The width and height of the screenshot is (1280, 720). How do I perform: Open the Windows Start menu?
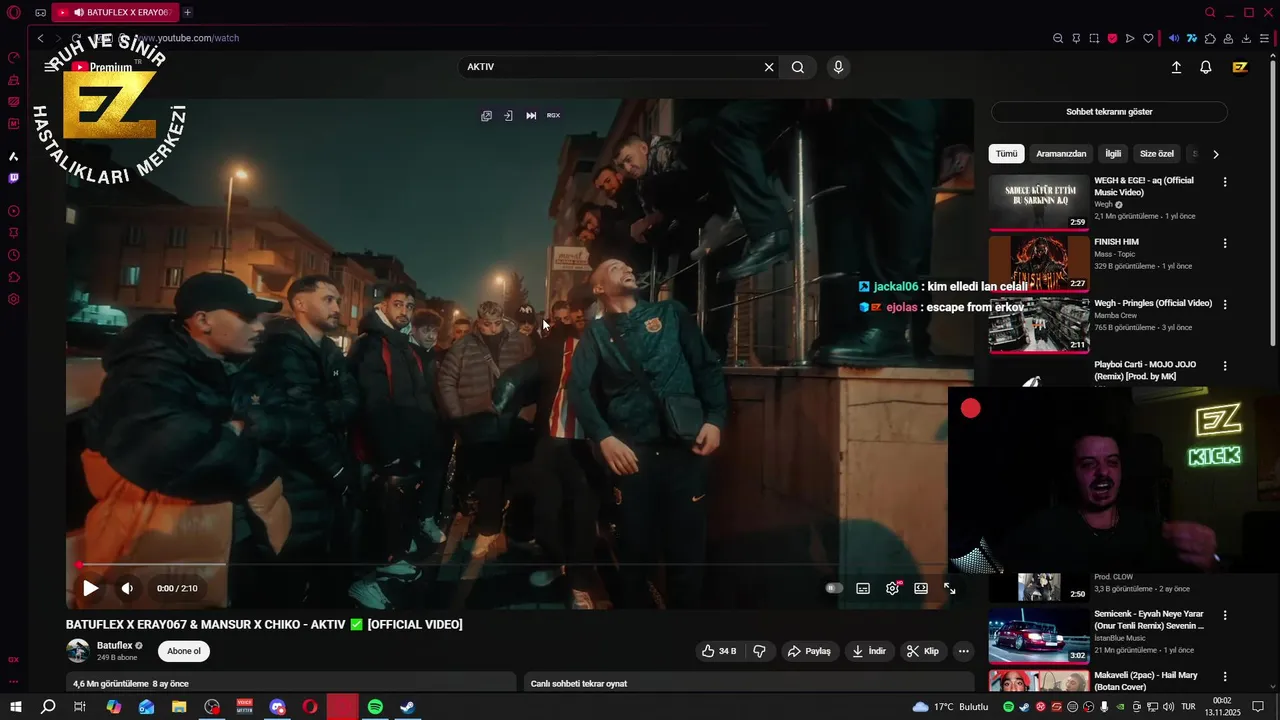point(15,707)
